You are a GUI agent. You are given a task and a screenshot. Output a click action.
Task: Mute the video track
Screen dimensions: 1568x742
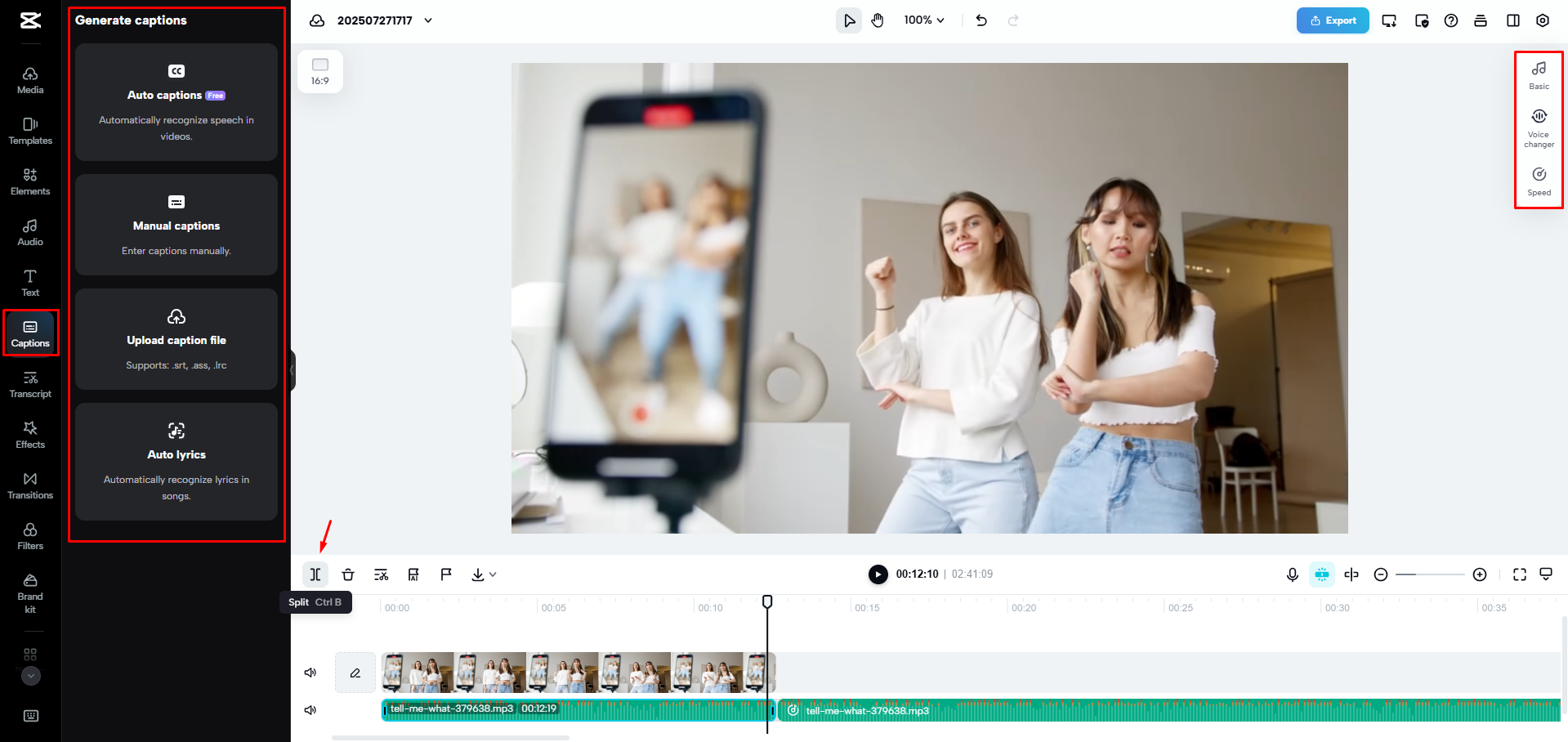pos(310,673)
